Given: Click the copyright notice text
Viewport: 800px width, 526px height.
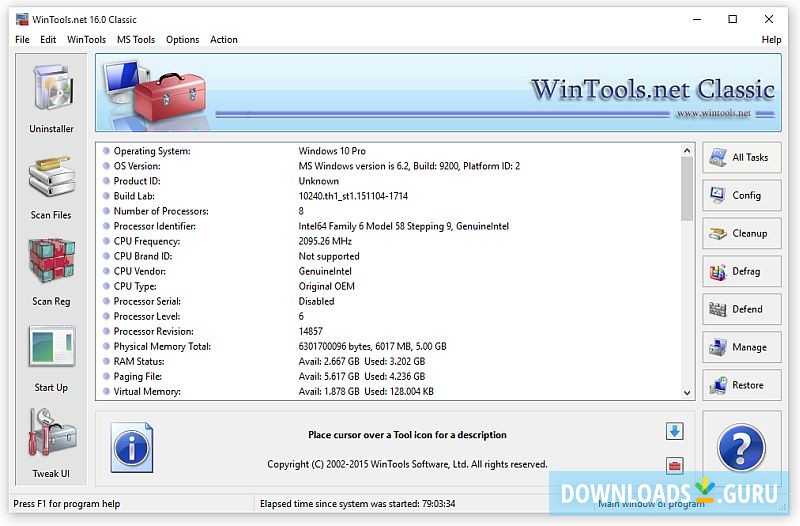Looking at the screenshot, I should (x=407, y=464).
